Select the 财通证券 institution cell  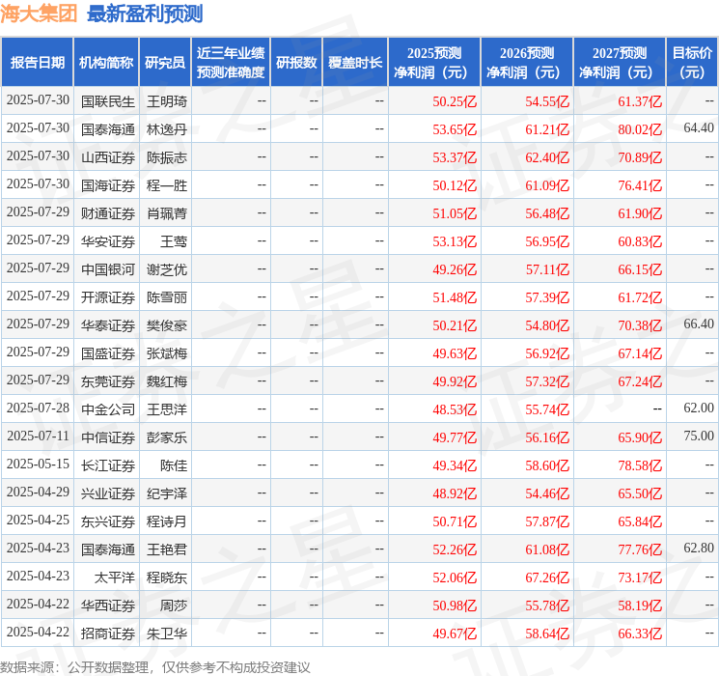(x=108, y=213)
